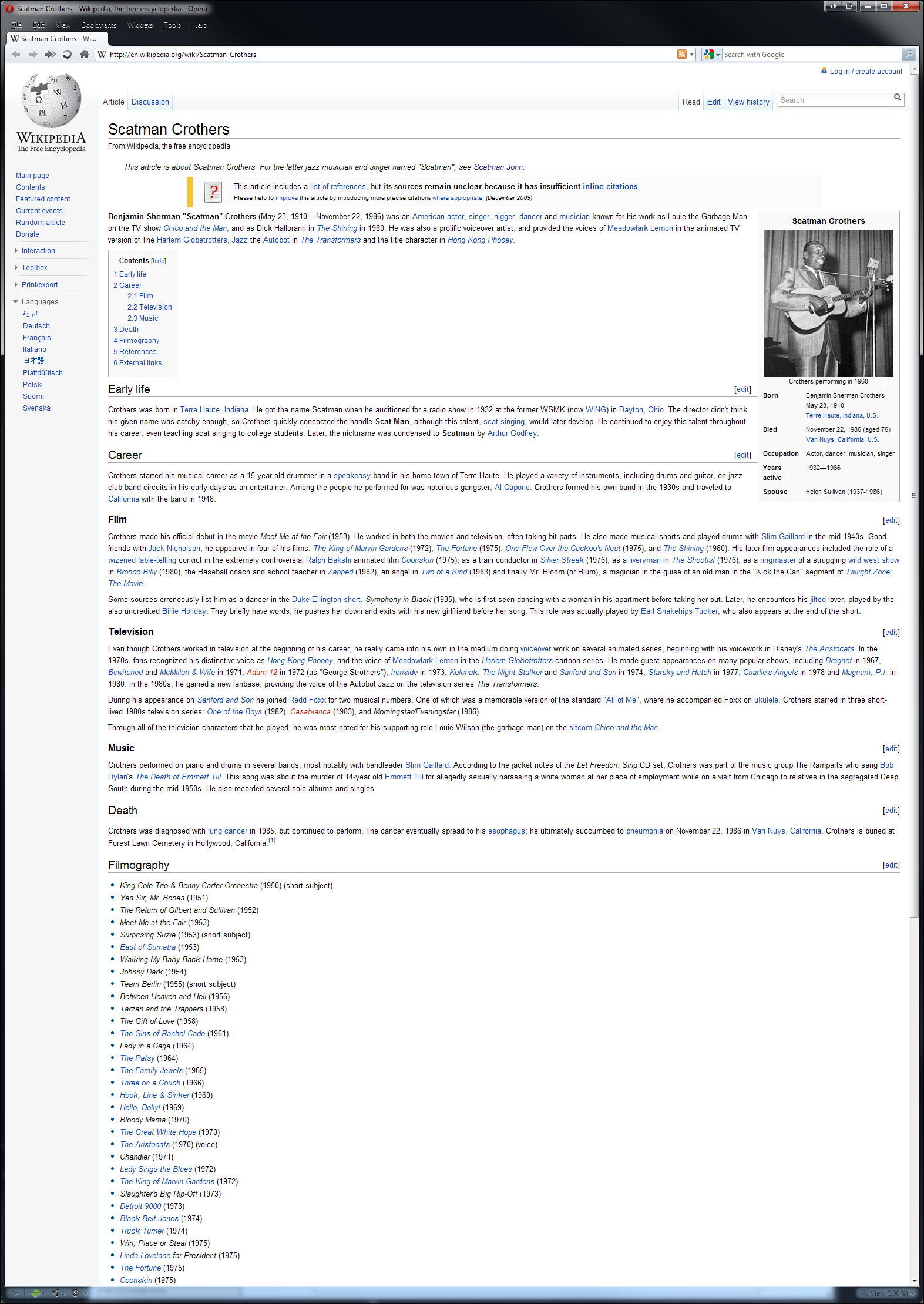The image size is (924, 1304).
Task: Open the RSS feed icon in address bar
Action: pos(682,55)
